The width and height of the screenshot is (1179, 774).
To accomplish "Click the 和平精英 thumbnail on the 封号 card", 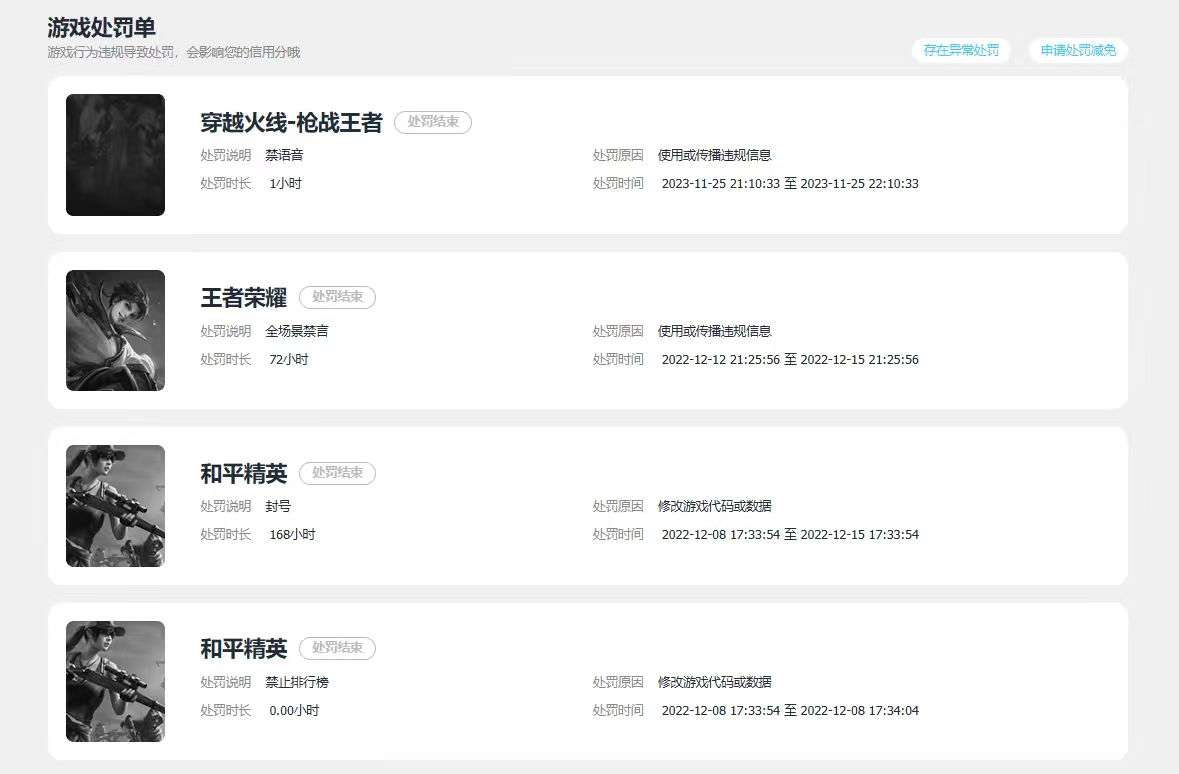I will [x=115, y=505].
